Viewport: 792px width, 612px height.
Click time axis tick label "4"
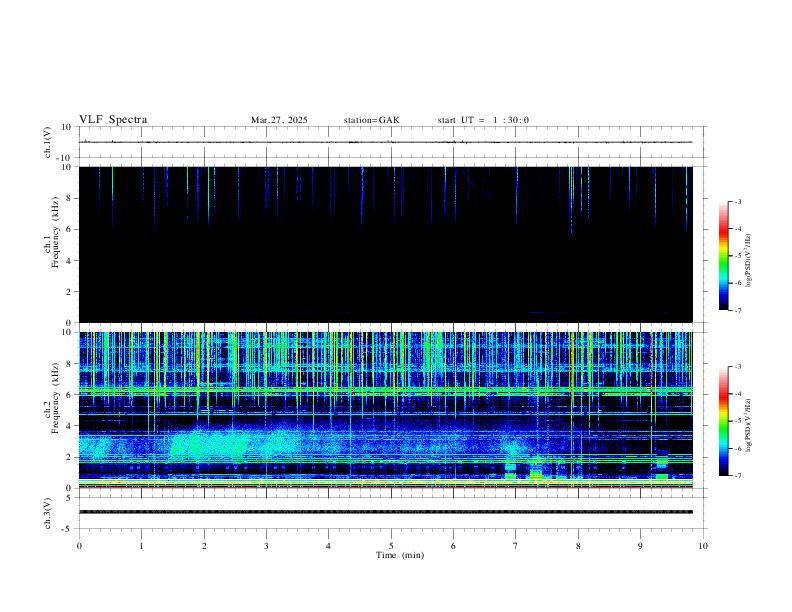[x=328, y=546]
